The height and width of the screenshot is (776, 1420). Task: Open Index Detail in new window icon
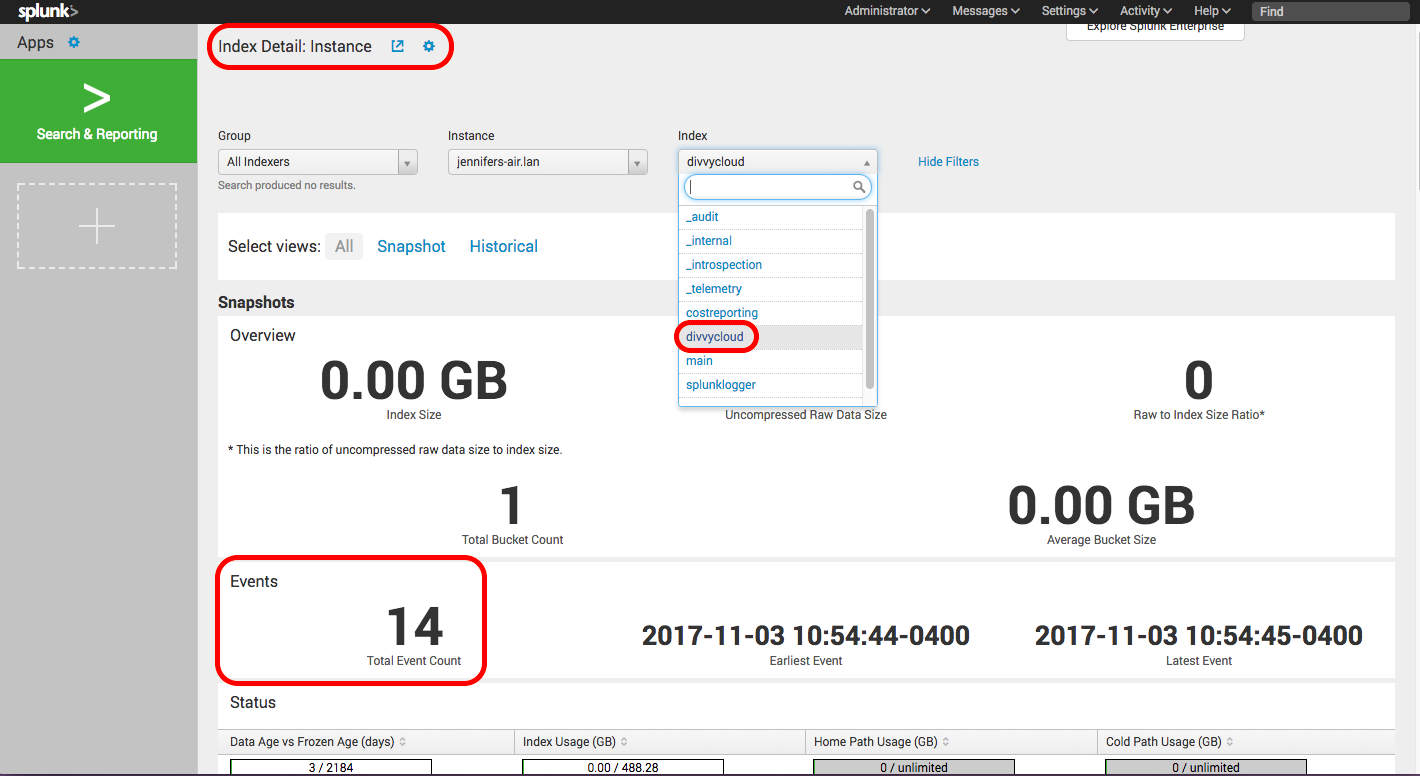pyautogui.click(x=398, y=46)
